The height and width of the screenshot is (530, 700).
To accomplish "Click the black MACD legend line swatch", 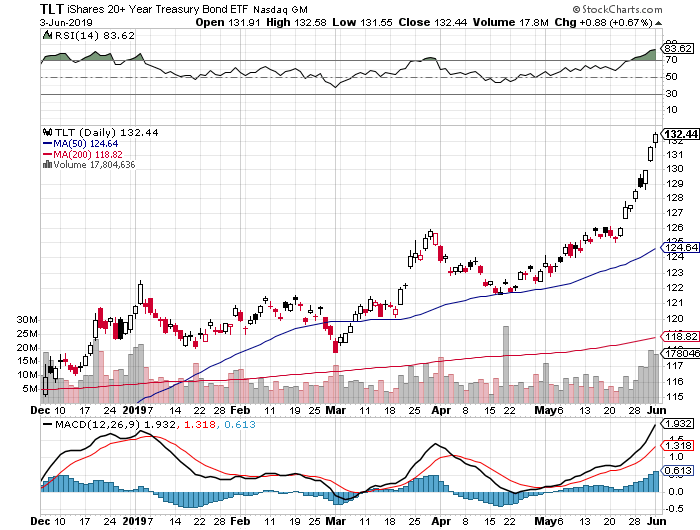I will (x=47, y=424).
